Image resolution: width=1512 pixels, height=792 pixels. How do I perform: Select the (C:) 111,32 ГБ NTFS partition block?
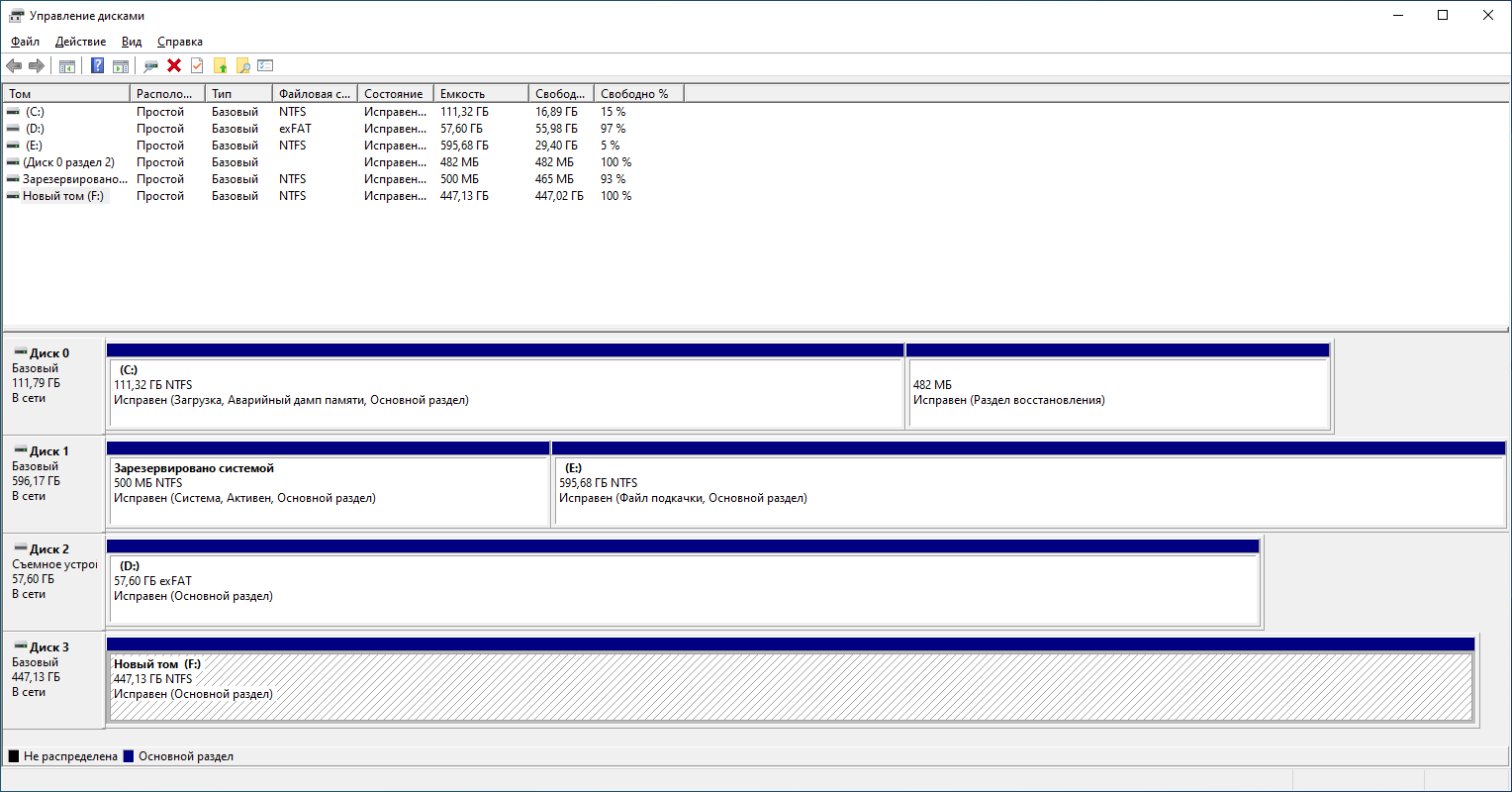(x=506, y=387)
